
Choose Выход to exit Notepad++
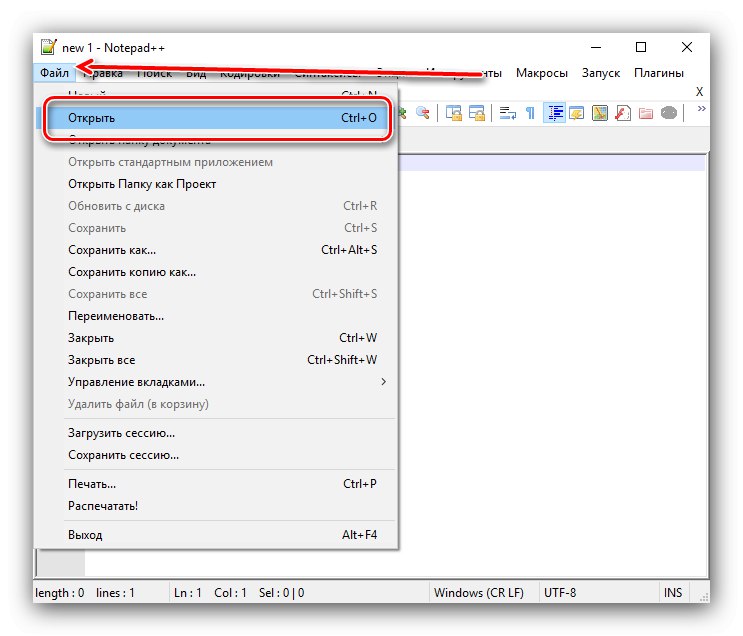217,535
